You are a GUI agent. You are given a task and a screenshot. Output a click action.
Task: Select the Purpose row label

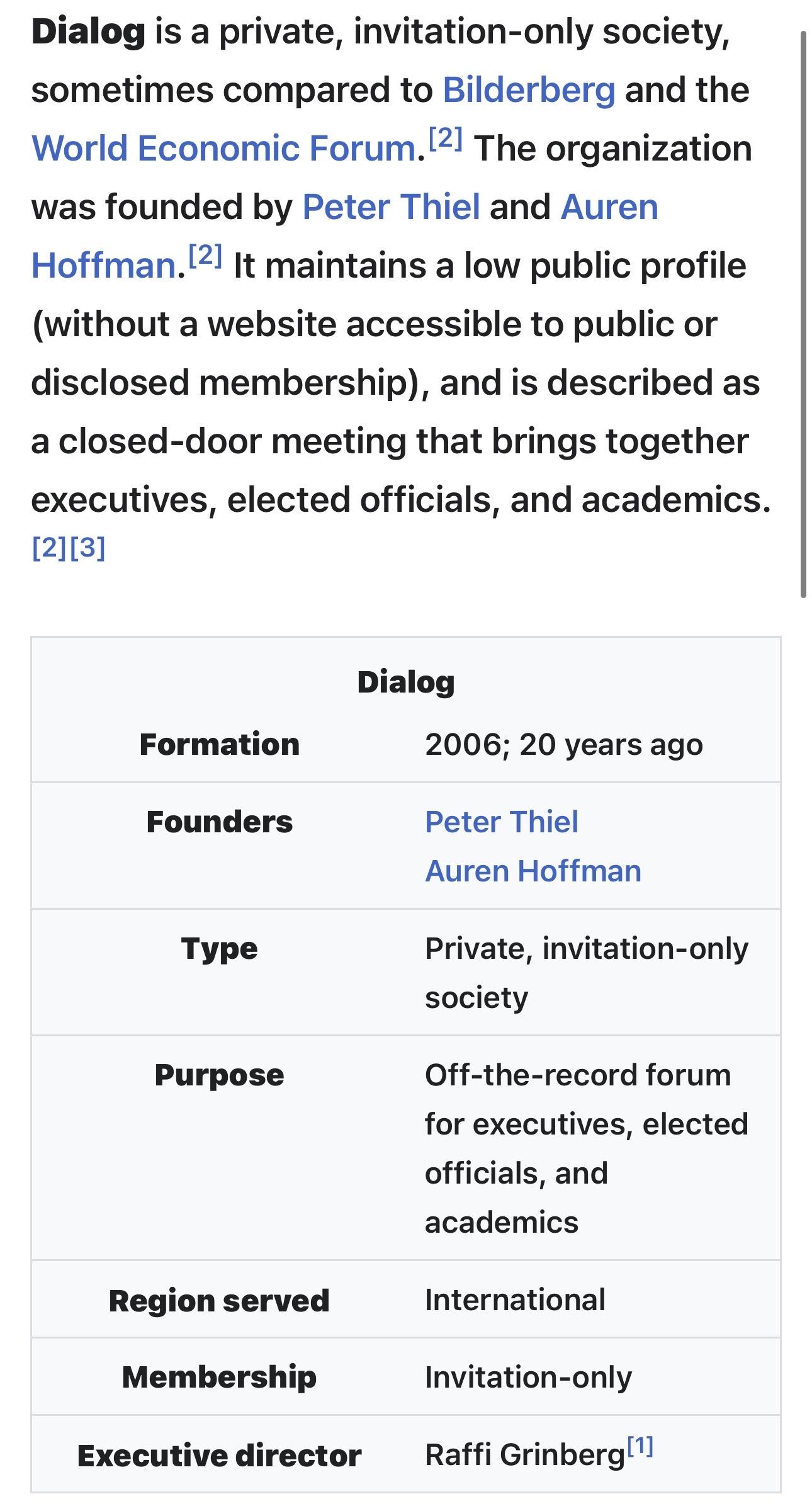coord(220,1075)
